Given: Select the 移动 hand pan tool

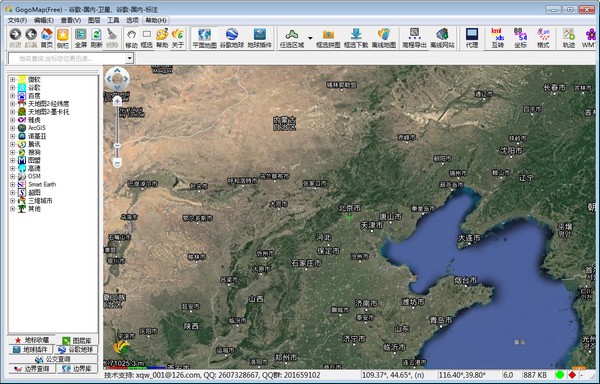Looking at the screenshot, I should pos(131,38).
